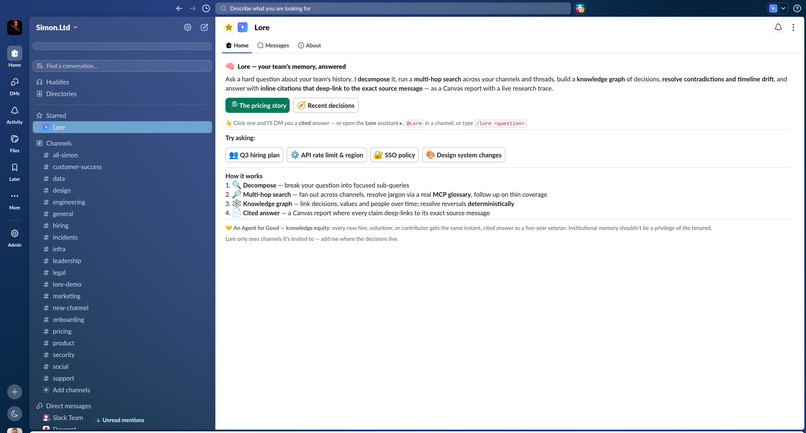Image resolution: width=806 pixels, height=433 pixels.
Task: Open the history clock icon
Action: (x=206, y=8)
